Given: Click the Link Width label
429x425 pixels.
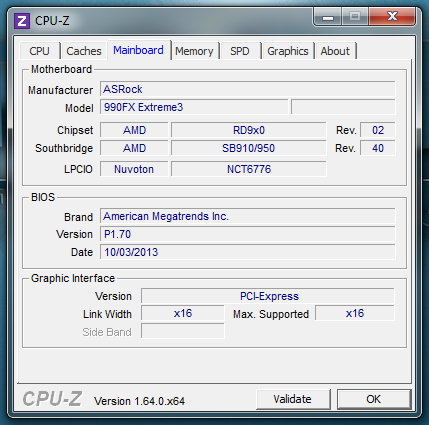Looking at the screenshot, I should [107, 314].
